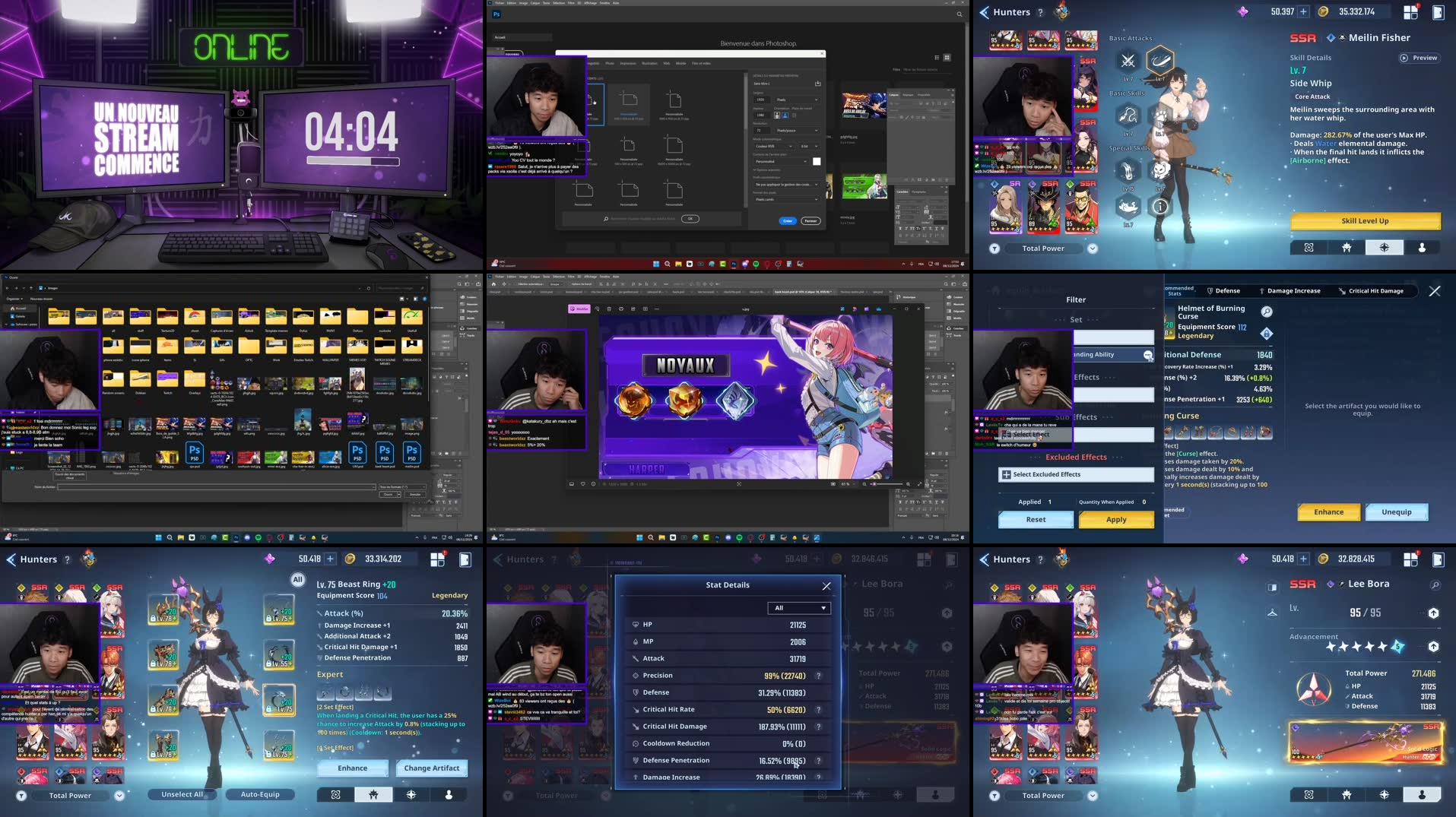Open orange SSR weapon card in Lee Bora panel
This screenshot has width=1456, height=817.
1366,742
